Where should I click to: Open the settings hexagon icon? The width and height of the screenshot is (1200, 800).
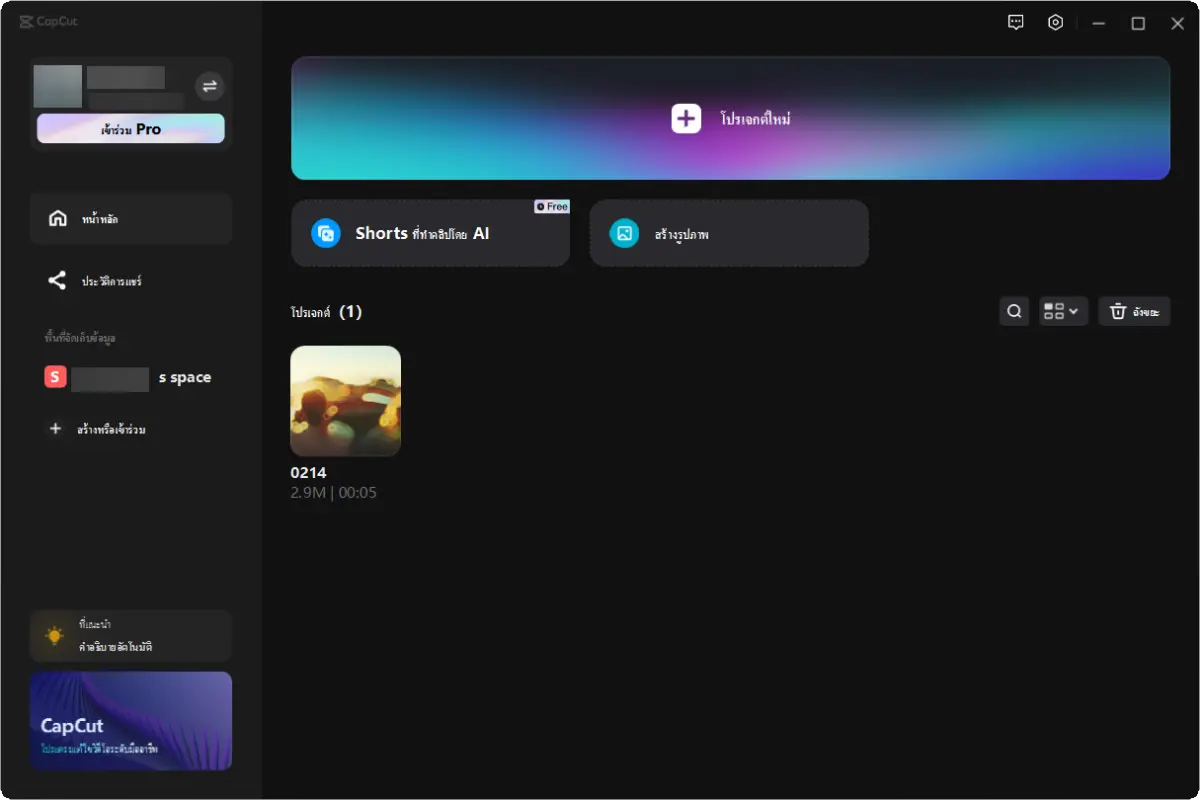tap(1055, 22)
